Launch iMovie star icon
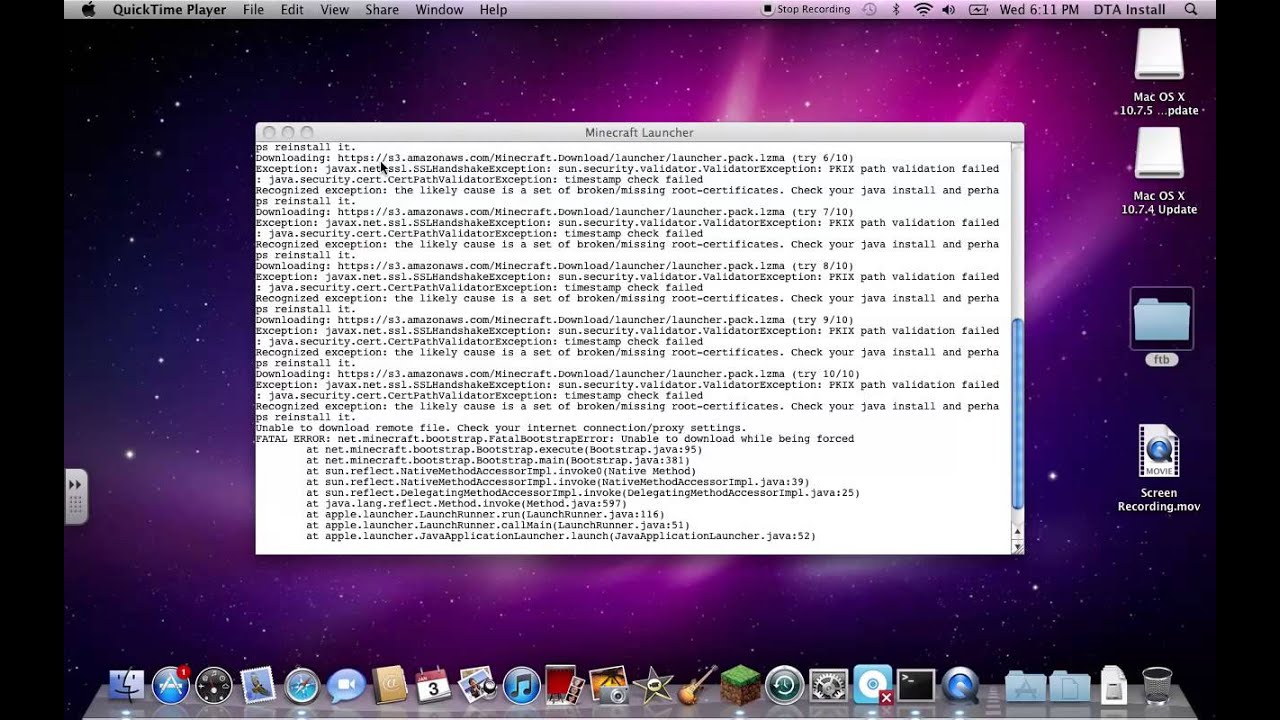Viewport: 1280px width, 720px height. click(x=653, y=685)
